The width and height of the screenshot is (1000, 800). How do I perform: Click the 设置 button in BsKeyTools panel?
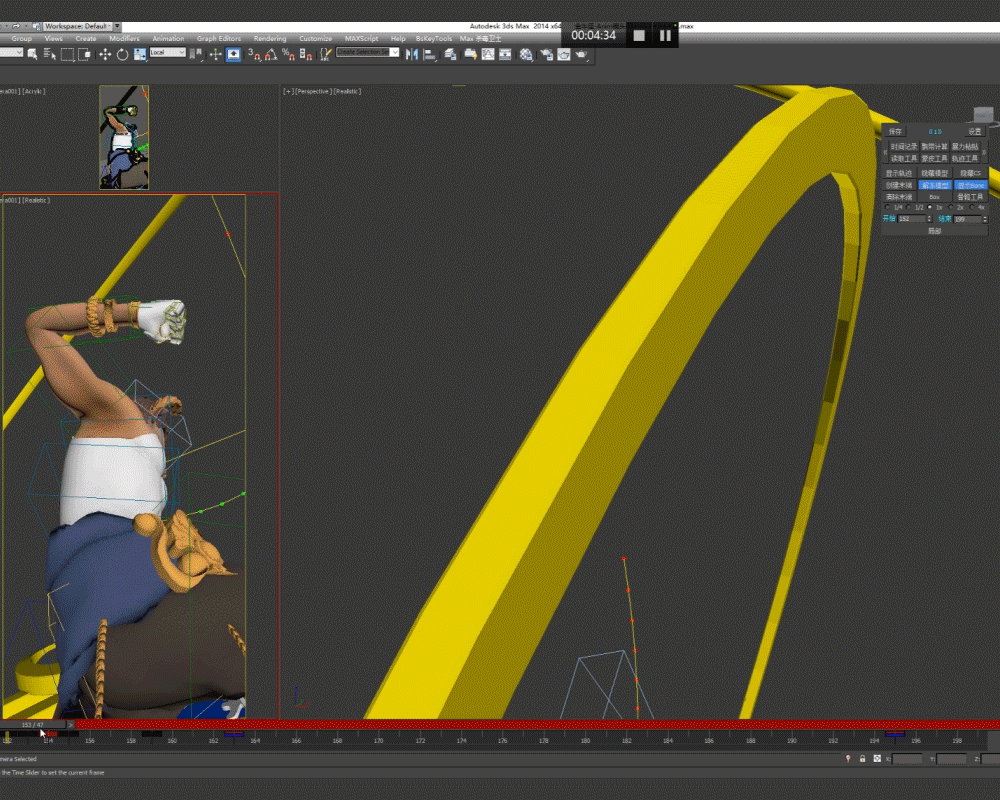974,131
